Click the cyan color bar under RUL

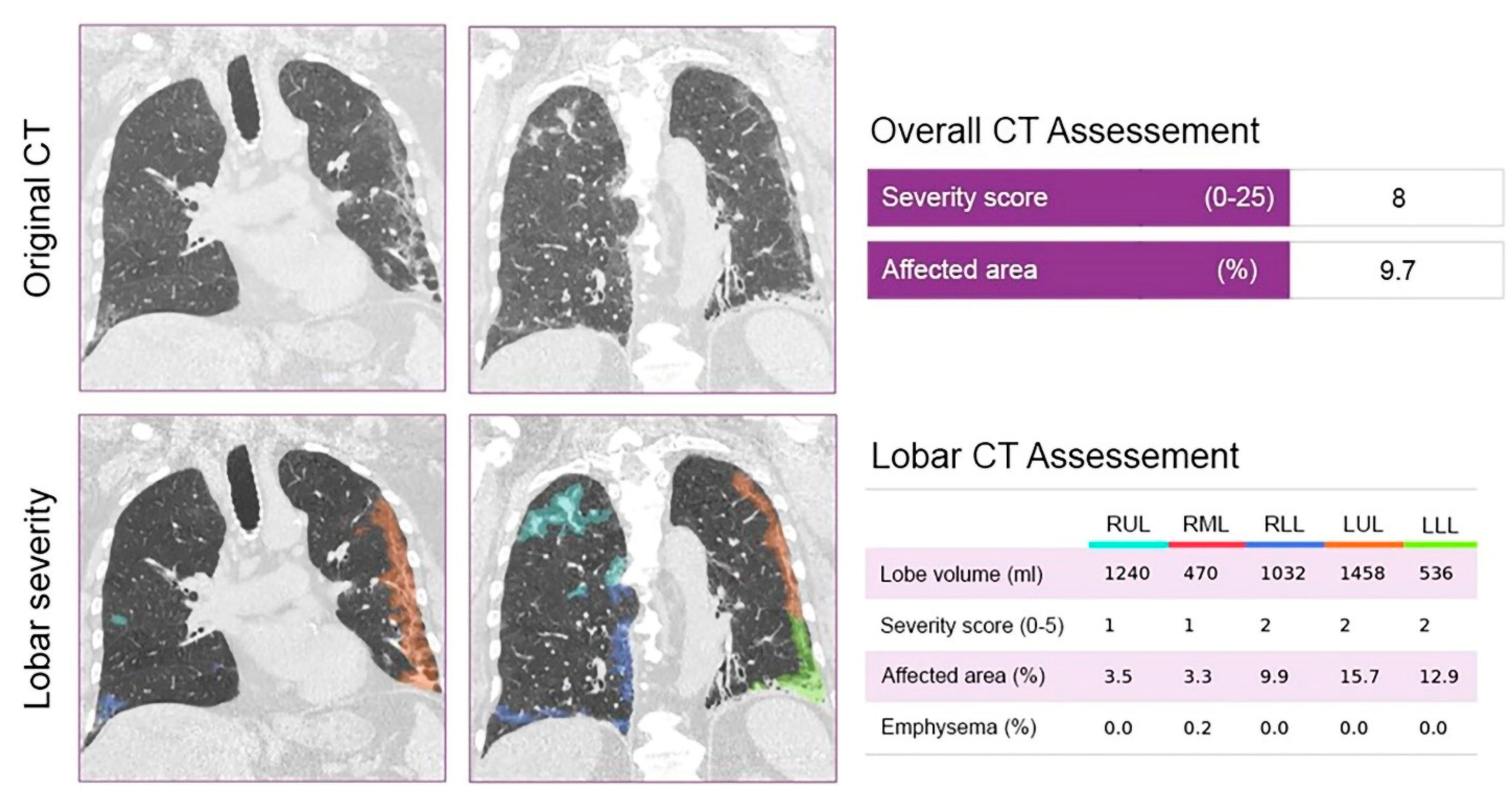click(1128, 545)
